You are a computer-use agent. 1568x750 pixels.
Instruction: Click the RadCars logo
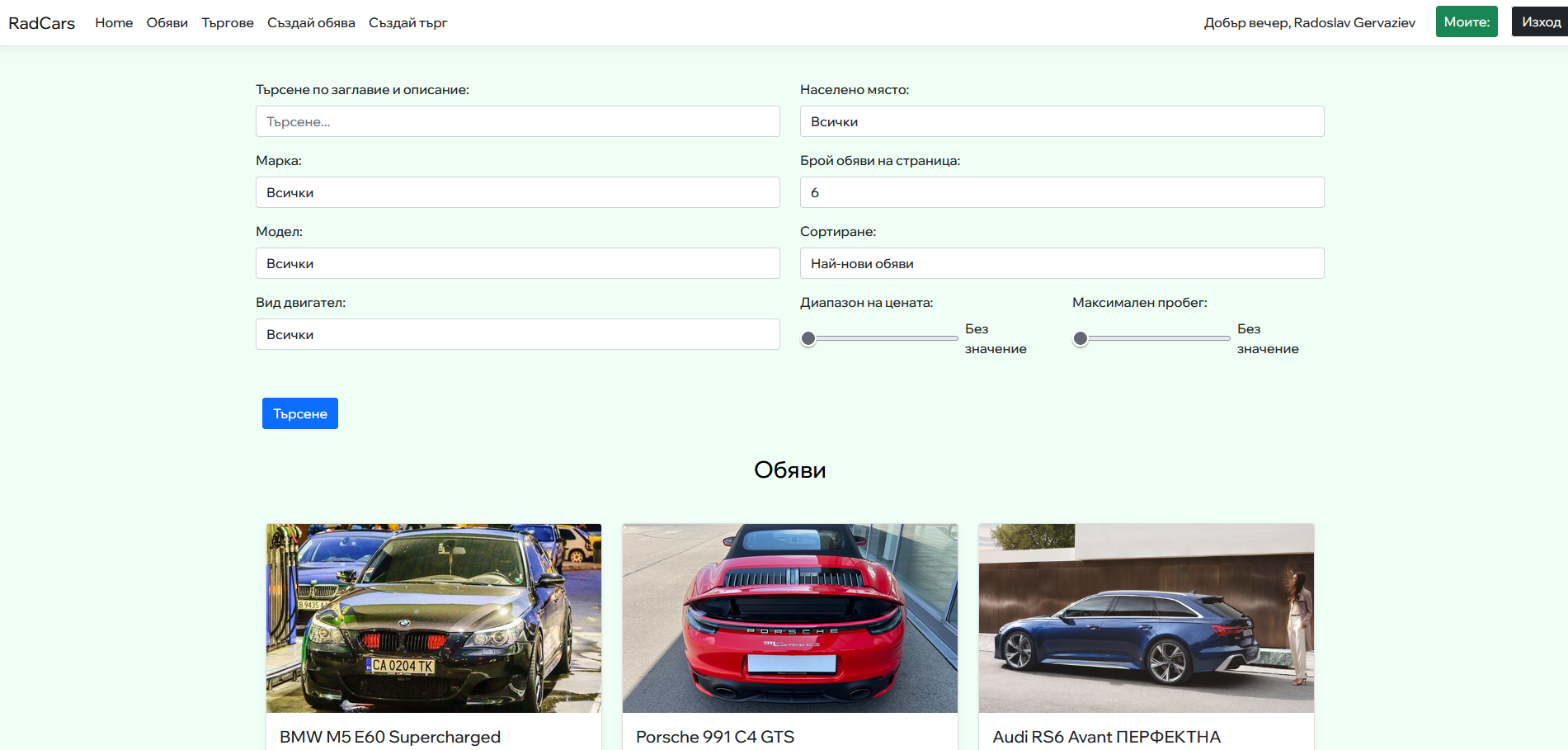40,22
